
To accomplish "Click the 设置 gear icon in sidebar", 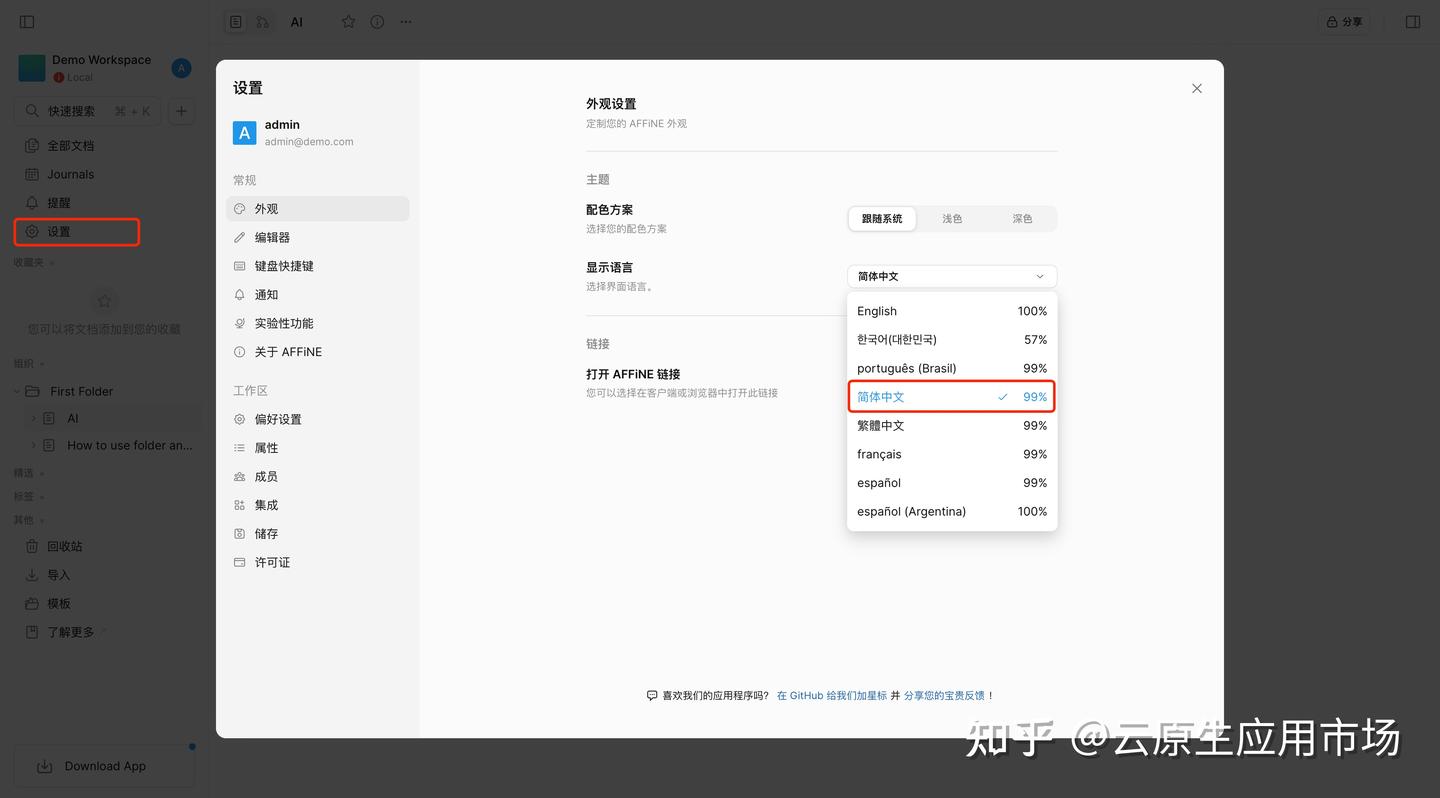I will (x=32, y=232).
